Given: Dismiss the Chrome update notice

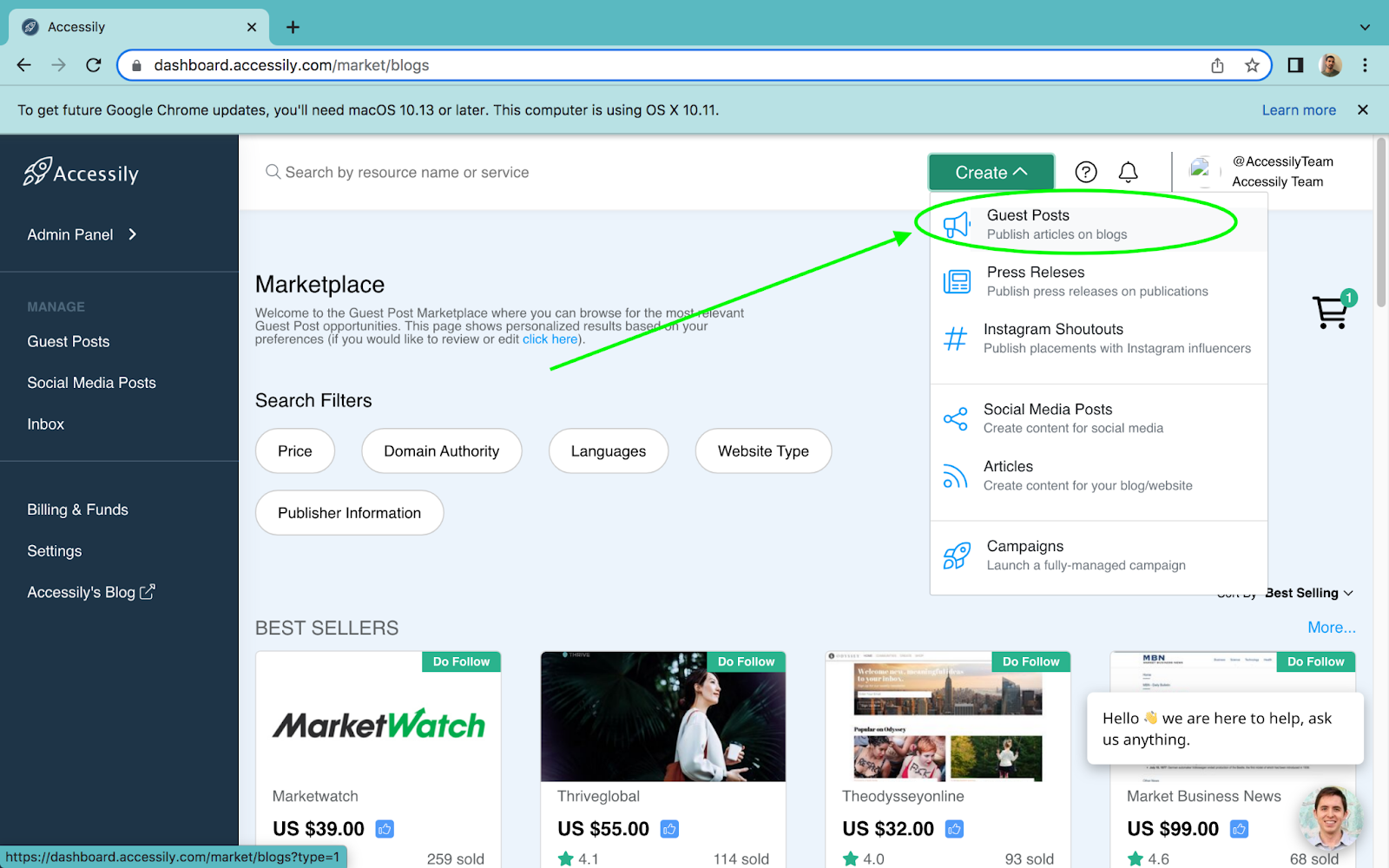Looking at the screenshot, I should pos(1363,110).
